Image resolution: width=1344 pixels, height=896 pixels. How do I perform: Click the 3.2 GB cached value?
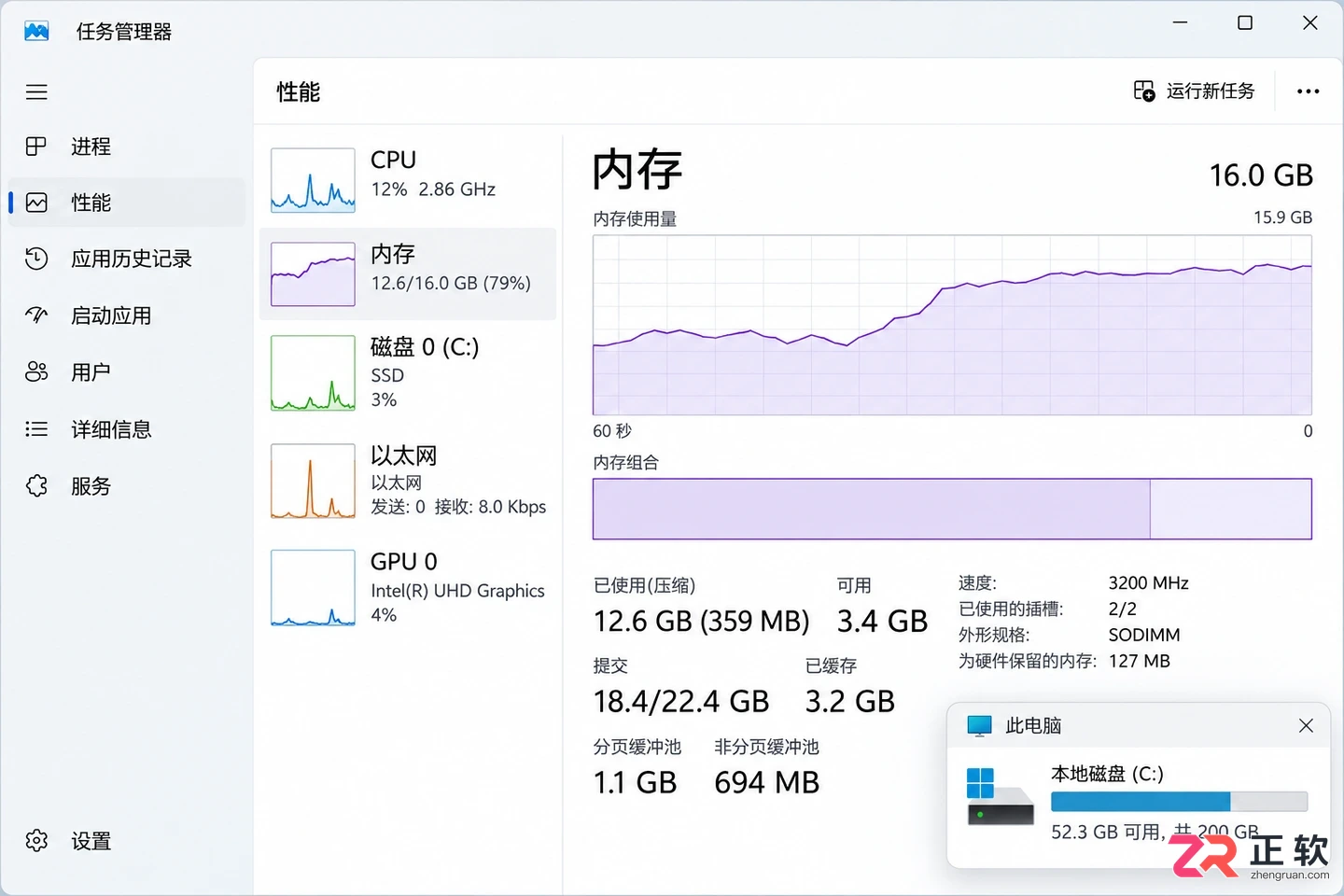(850, 702)
